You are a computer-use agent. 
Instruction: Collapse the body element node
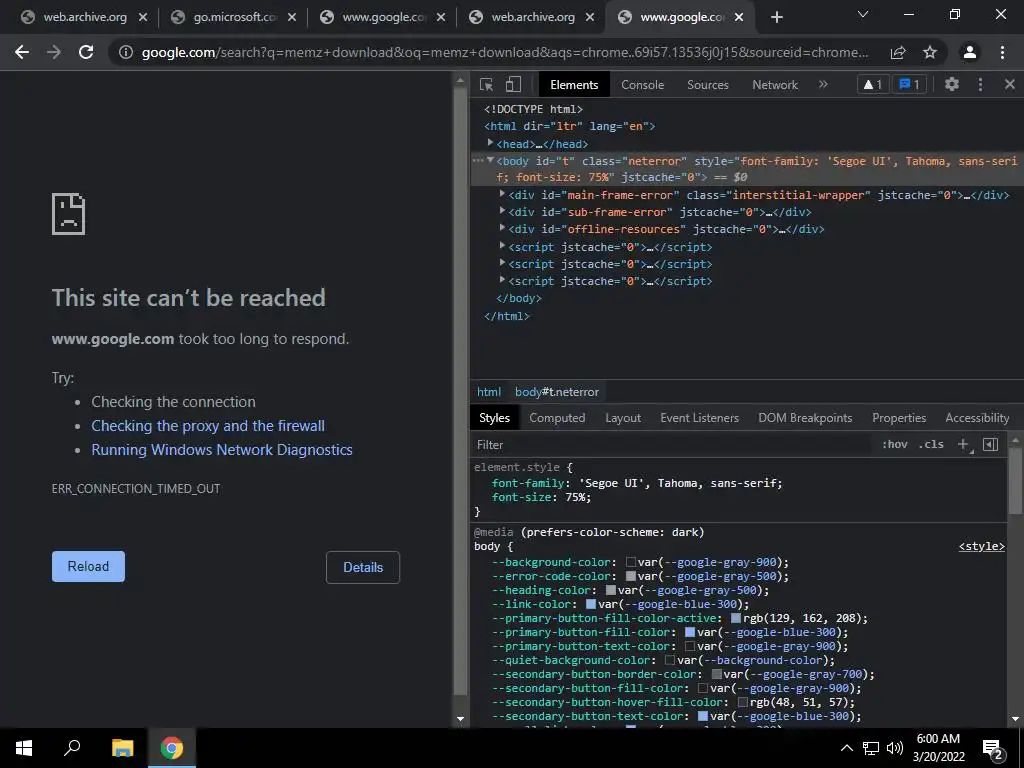[490, 160]
